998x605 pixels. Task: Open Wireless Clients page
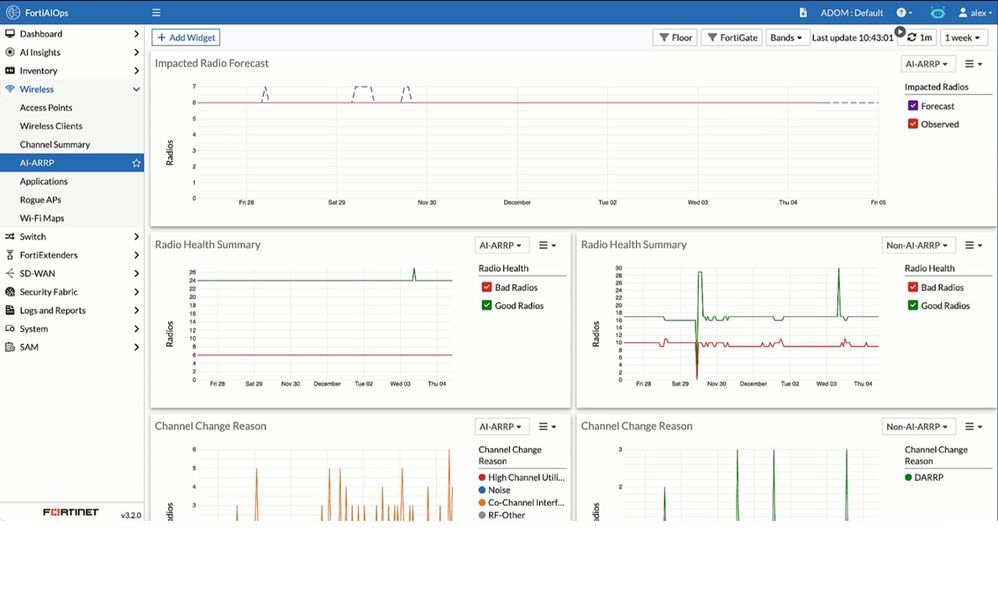tap(51, 126)
